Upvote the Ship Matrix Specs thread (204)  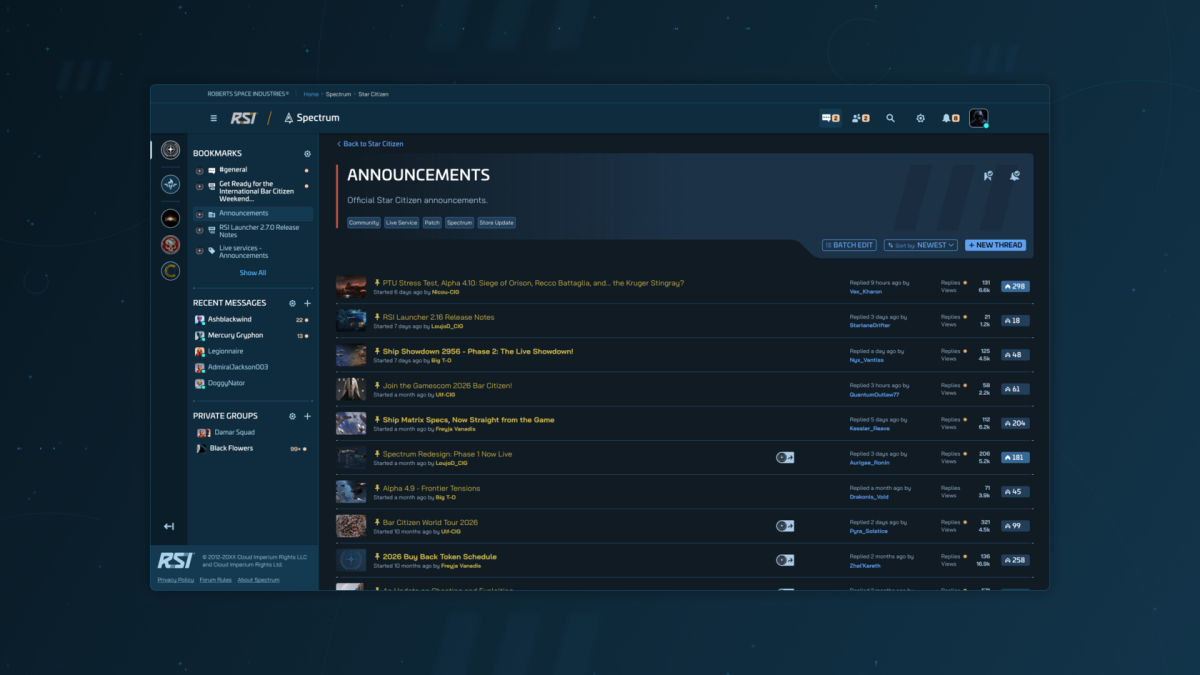coord(1015,423)
